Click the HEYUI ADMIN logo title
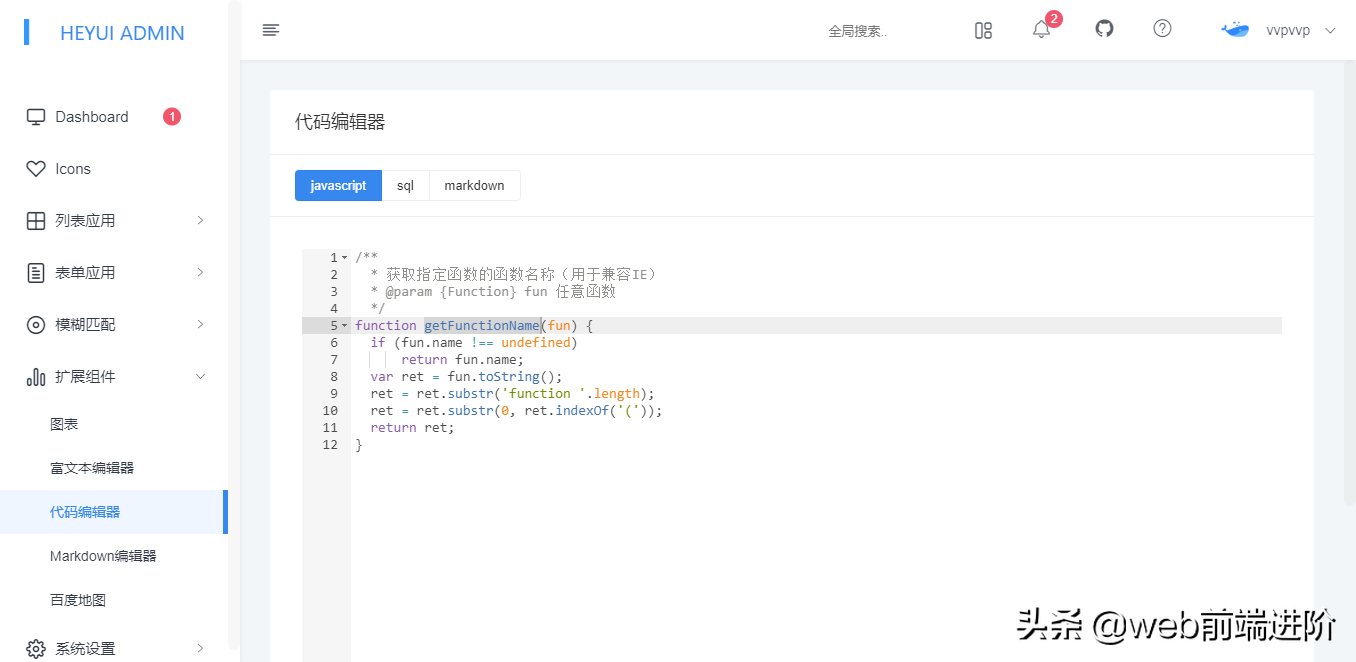Screen dimensions: 1356x662 click(x=122, y=33)
